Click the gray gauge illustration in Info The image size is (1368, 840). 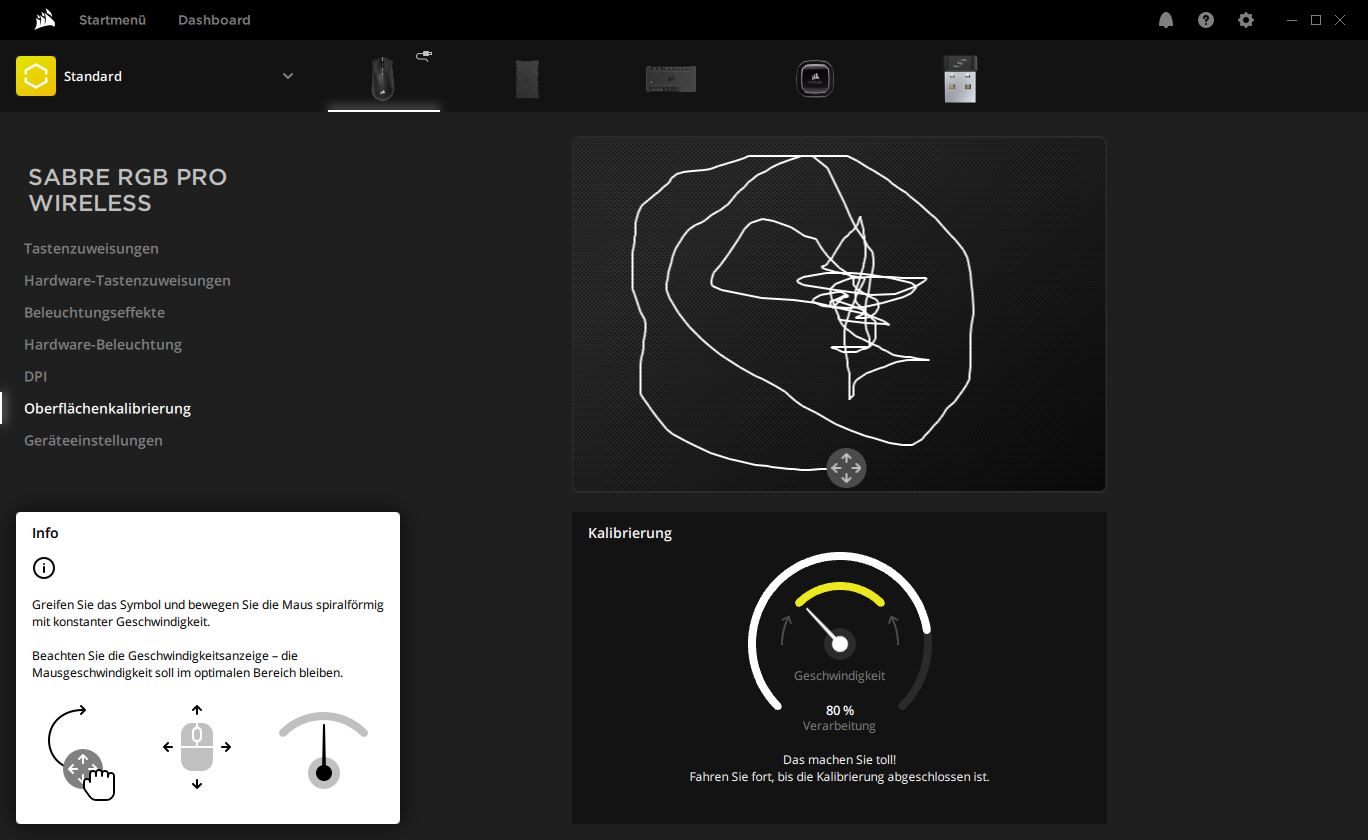click(x=323, y=750)
